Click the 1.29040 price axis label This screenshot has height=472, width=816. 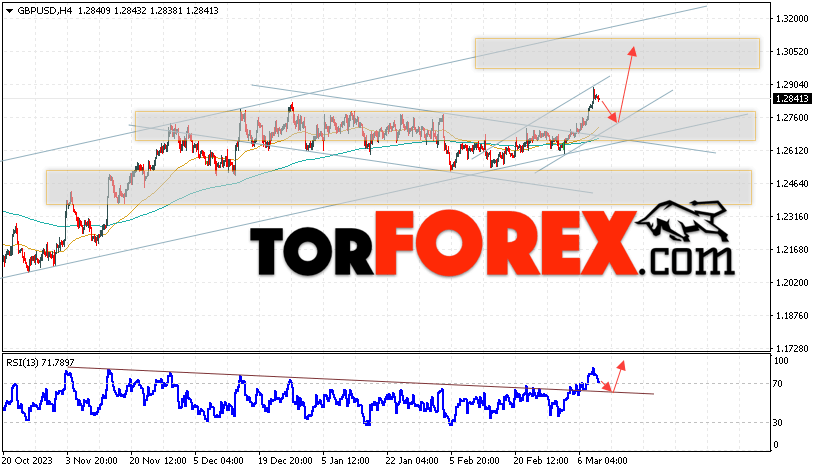pos(792,84)
